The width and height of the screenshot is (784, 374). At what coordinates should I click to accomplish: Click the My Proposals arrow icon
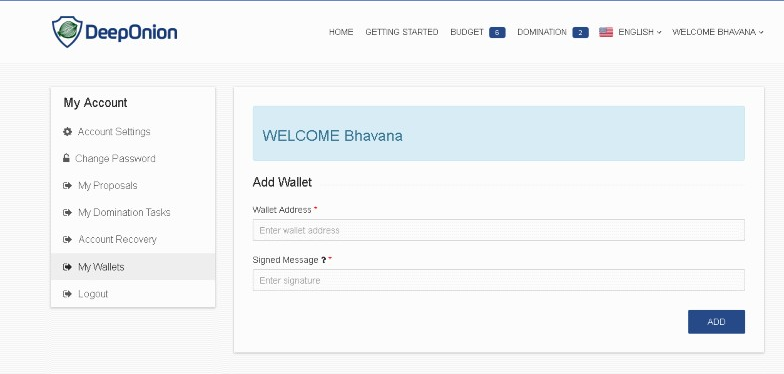[68, 186]
